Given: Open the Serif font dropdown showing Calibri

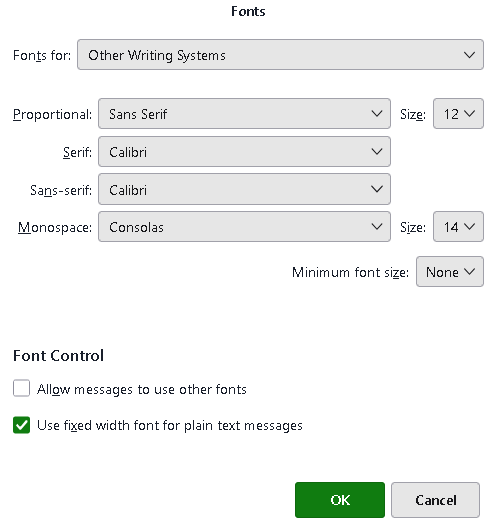Looking at the screenshot, I should [x=244, y=152].
